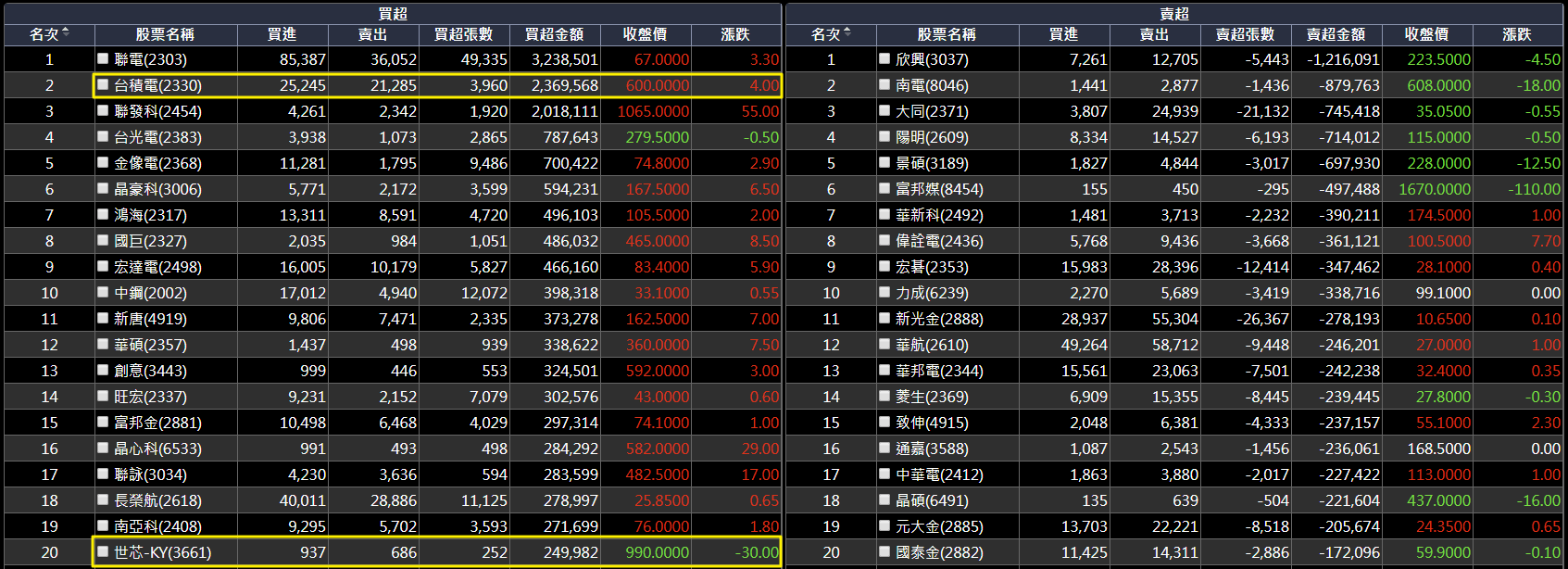Enable the checkbox for 晶心科(6533)
This screenshot has width=1568, height=569.
(x=103, y=448)
